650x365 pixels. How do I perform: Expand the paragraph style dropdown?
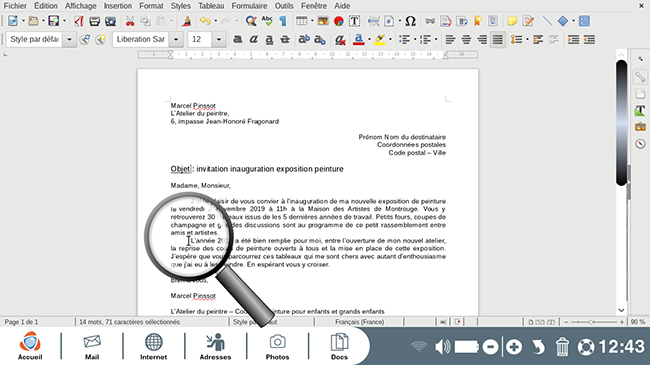click(69, 39)
